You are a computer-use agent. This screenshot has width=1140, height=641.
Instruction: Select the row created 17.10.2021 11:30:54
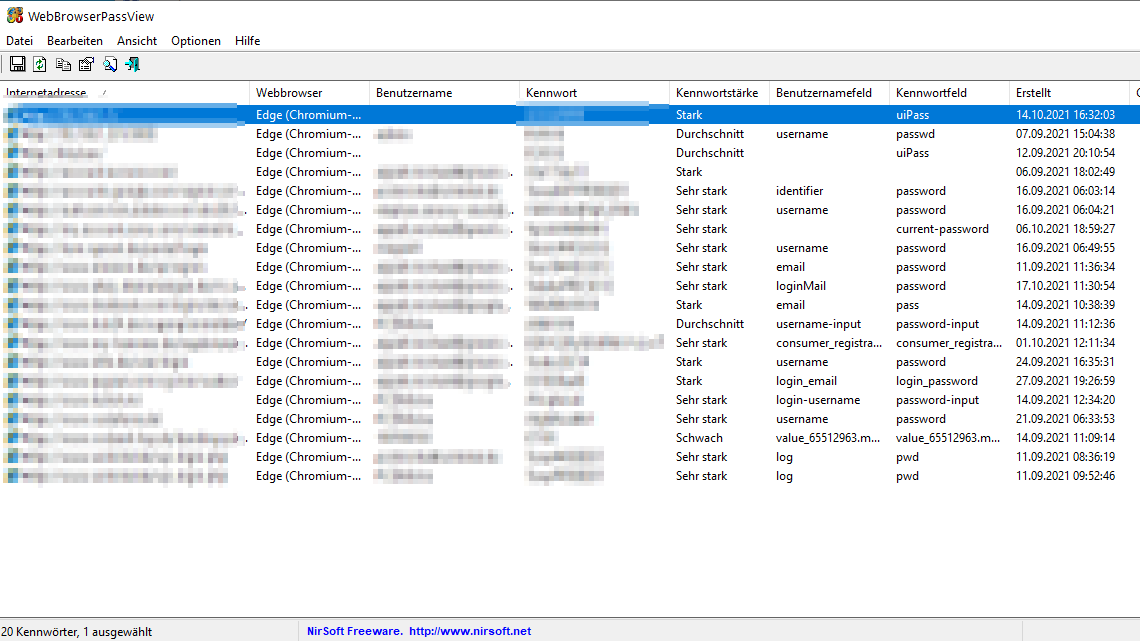pyautogui.click(x=570, y=286)
